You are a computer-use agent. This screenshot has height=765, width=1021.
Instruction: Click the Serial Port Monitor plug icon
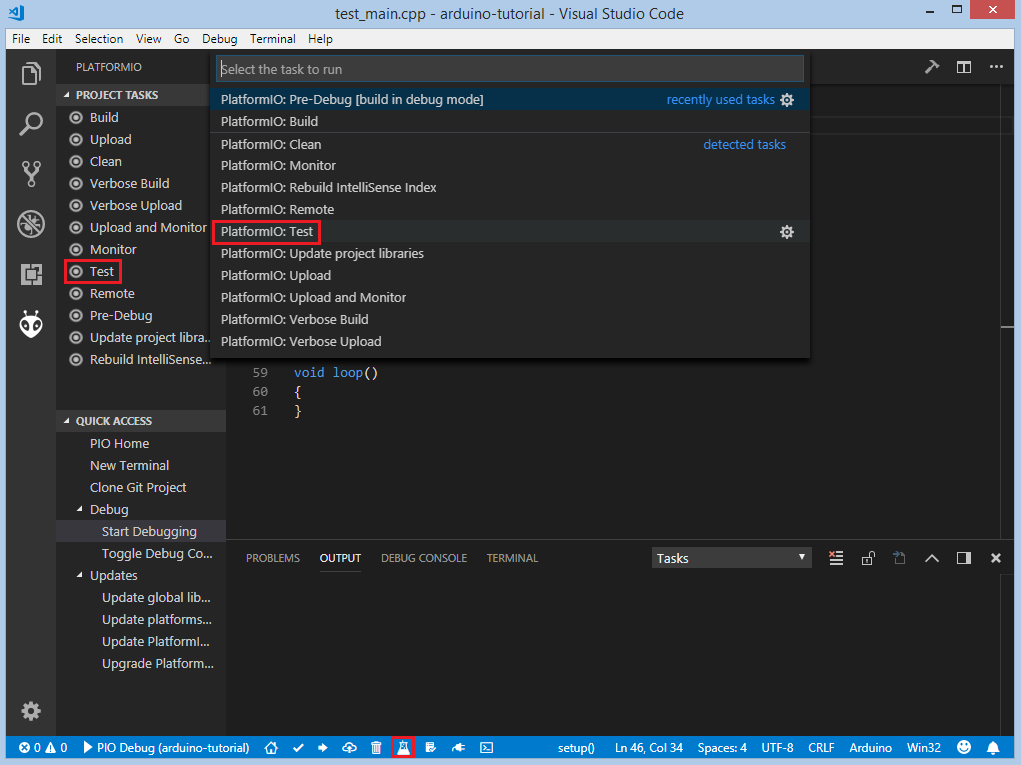(458, 747)
